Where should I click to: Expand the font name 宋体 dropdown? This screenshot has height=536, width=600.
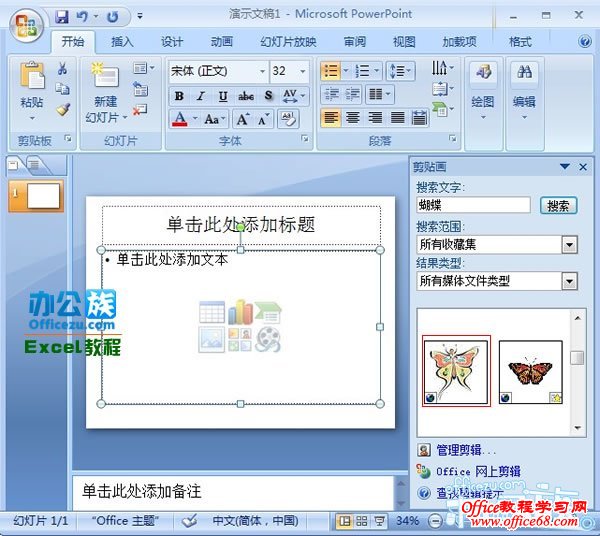pos(262,71)
